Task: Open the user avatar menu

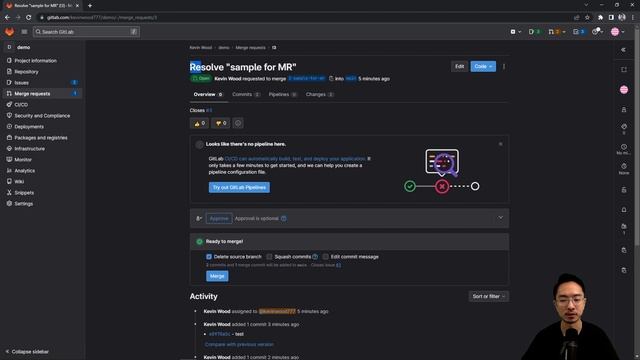Action: pyautogui.click(x=617, y=32)
